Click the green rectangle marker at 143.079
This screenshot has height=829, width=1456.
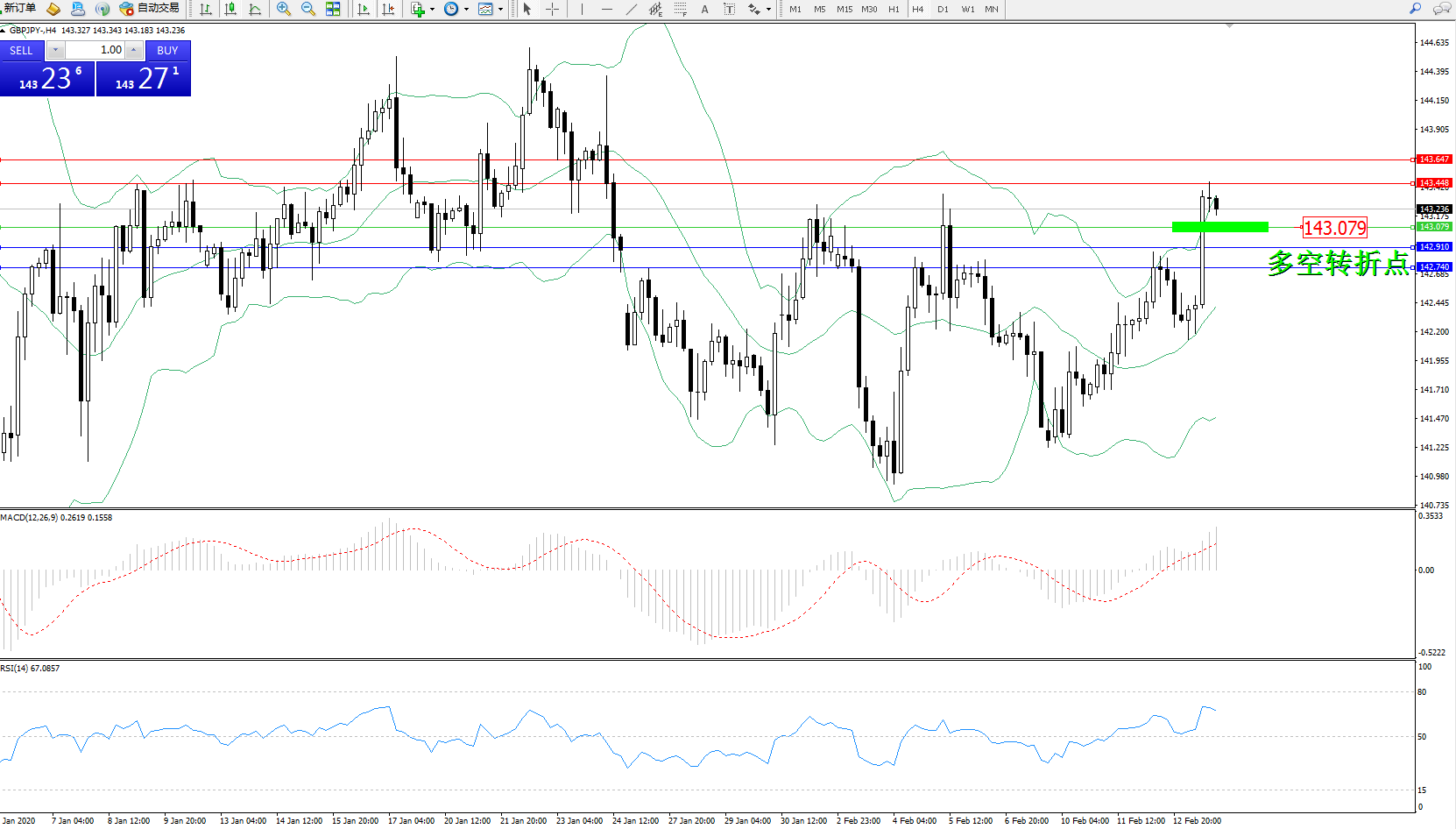click(x=1219, y=227)
